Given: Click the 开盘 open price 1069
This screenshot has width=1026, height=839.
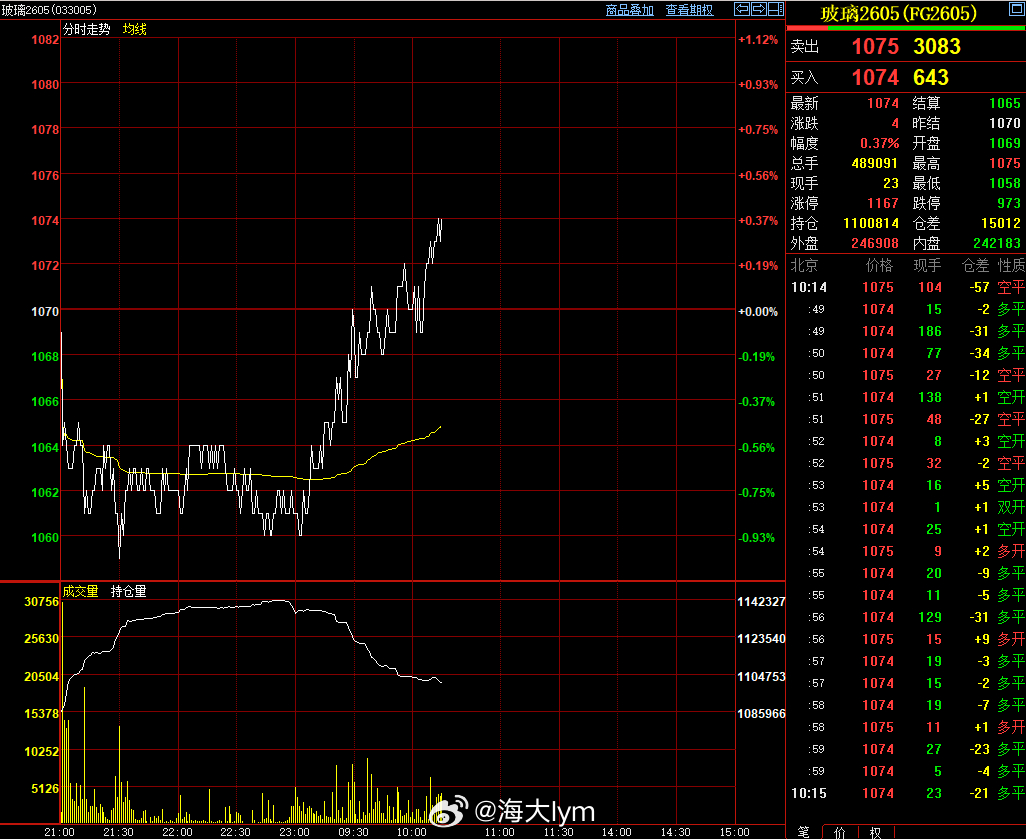Looking at the screenshot, I should coord(1005,143).
